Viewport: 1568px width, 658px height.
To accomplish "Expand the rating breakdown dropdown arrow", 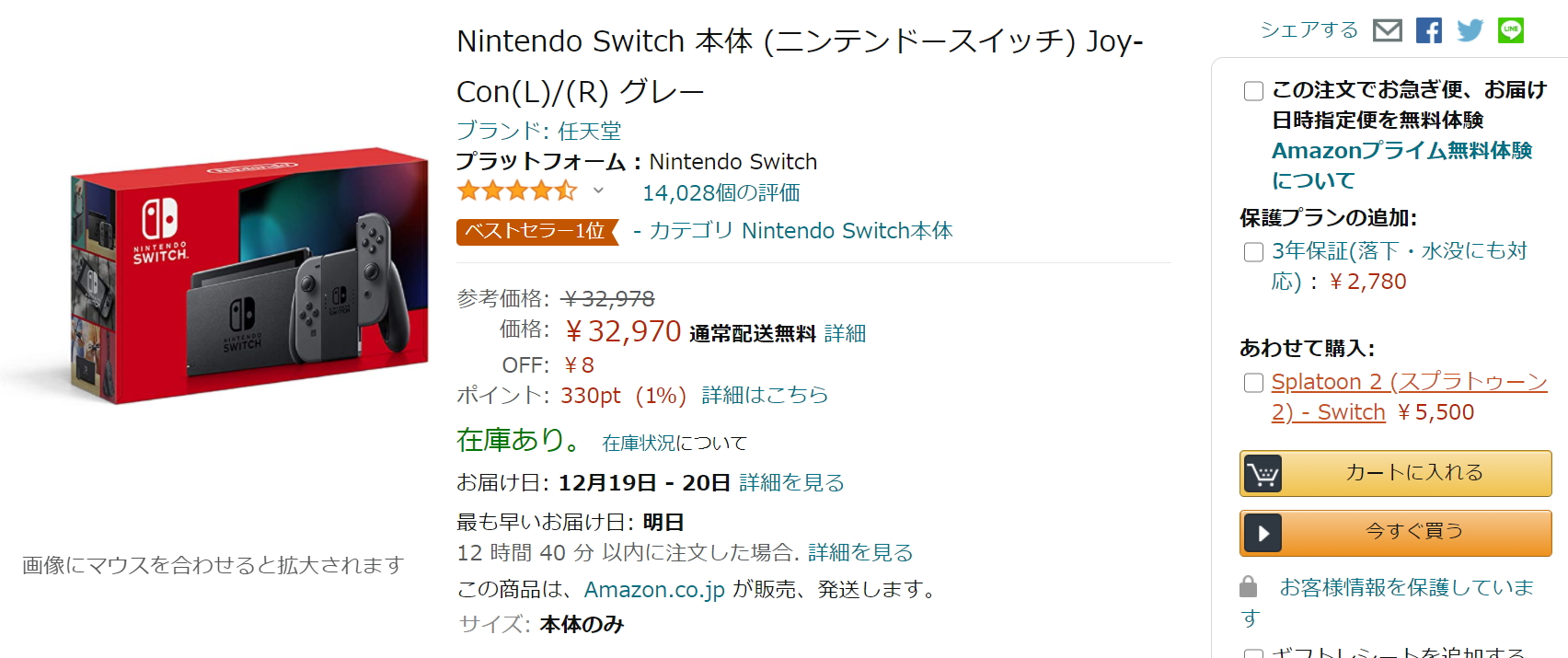I will pyautogui.click(x=598, y=191).
